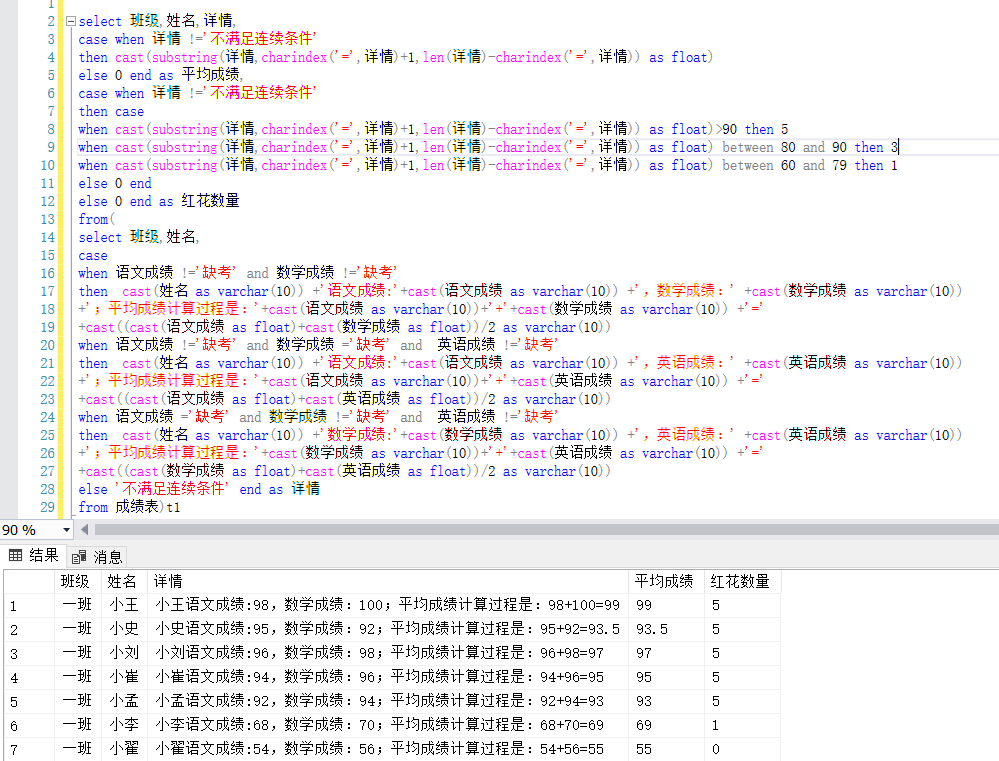Click the 详情 column header
The height and width of the screenshot is (761, 999).
[168, 580]
